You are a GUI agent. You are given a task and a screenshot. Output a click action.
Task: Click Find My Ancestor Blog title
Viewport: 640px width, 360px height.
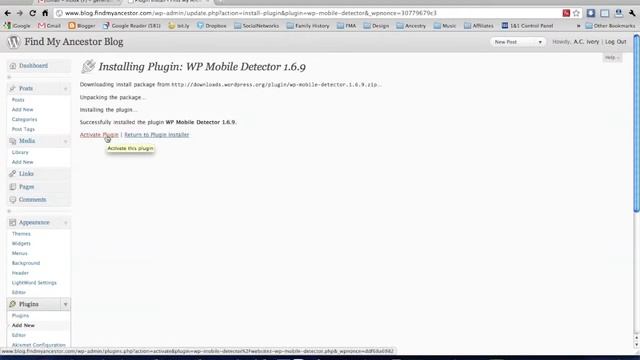click(73, 42)
